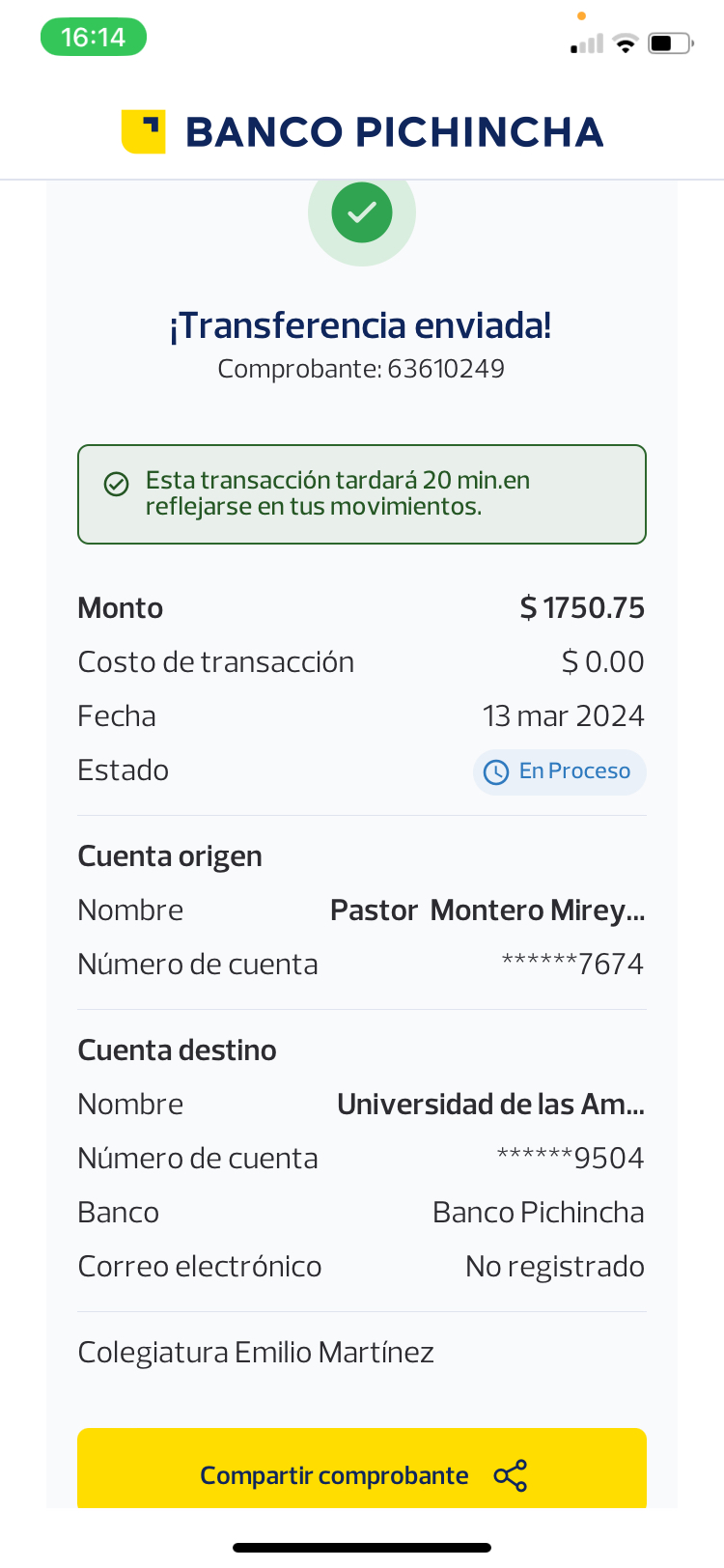The width and height of the screenshot is (724, 1568).
Task: Tap the Banco Pichincha yellow logo icon
Action: coord(143,131)
